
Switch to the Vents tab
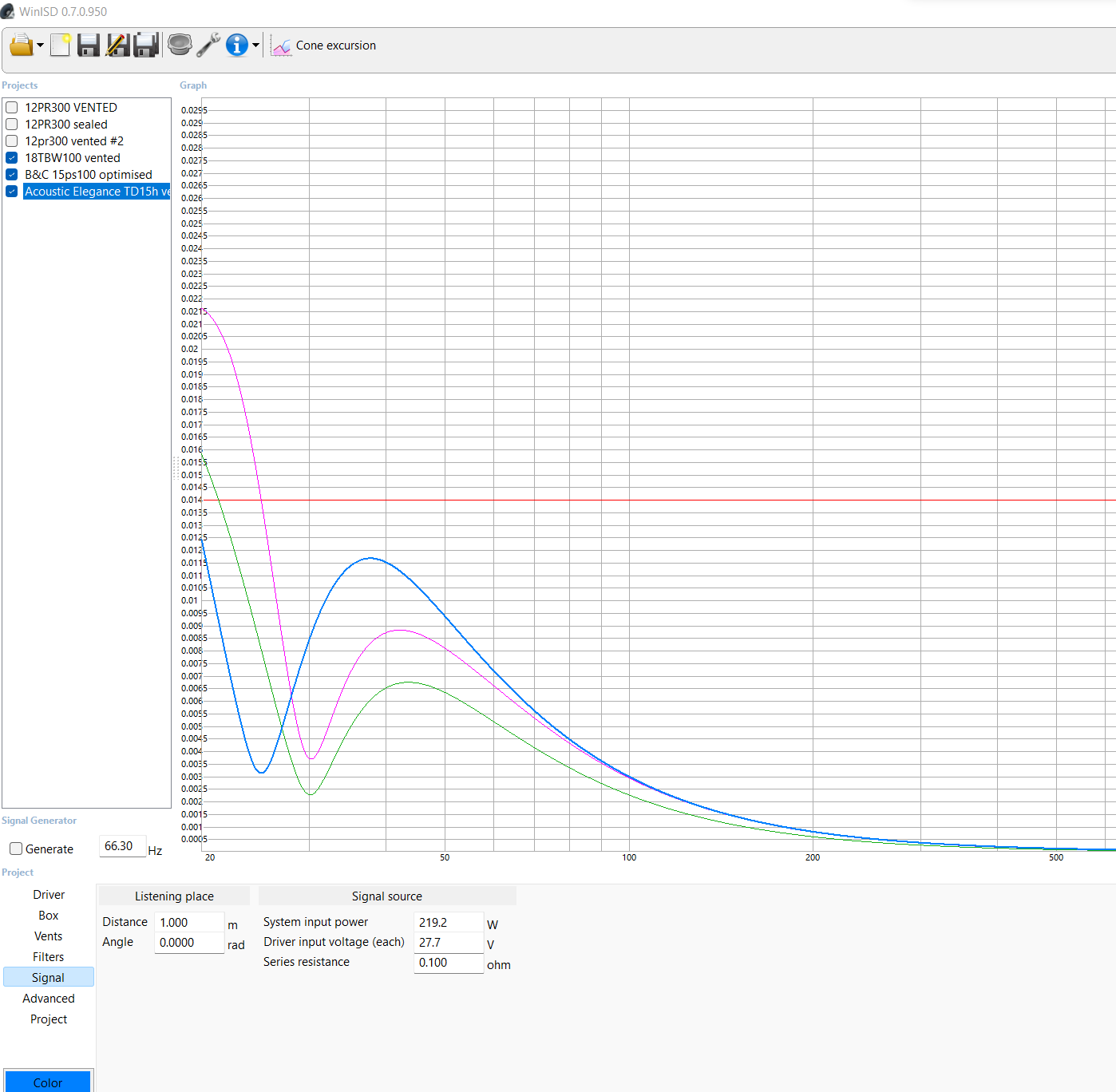[x=49, y=936]
